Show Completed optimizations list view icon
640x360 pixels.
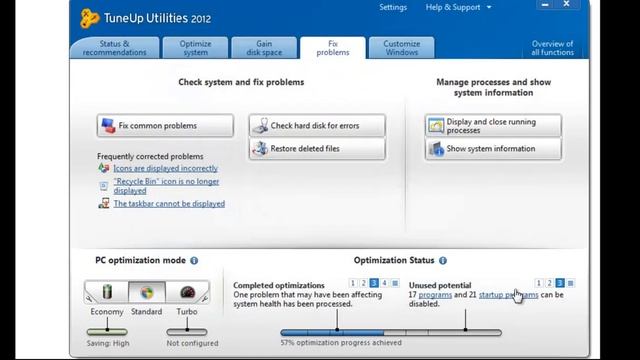pos(395,283)
